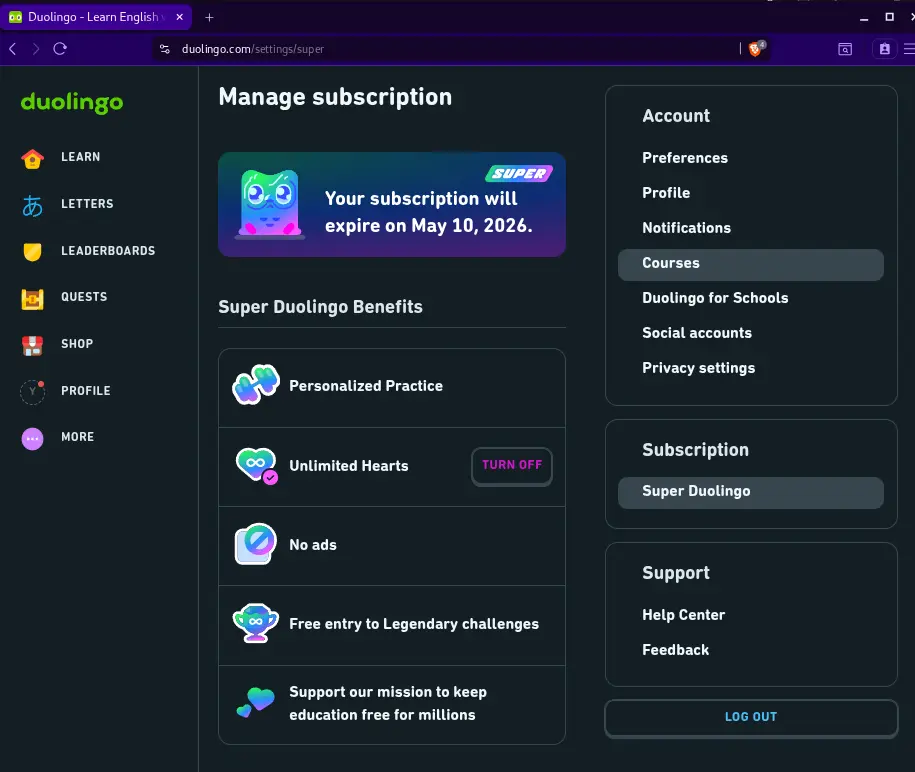Select Super Duolingo subscription item

(x=751, y=492)
